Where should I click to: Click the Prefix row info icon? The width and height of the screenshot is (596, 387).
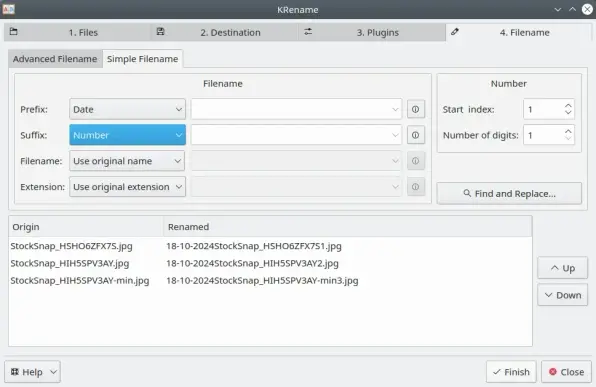[x=415, y=109]
